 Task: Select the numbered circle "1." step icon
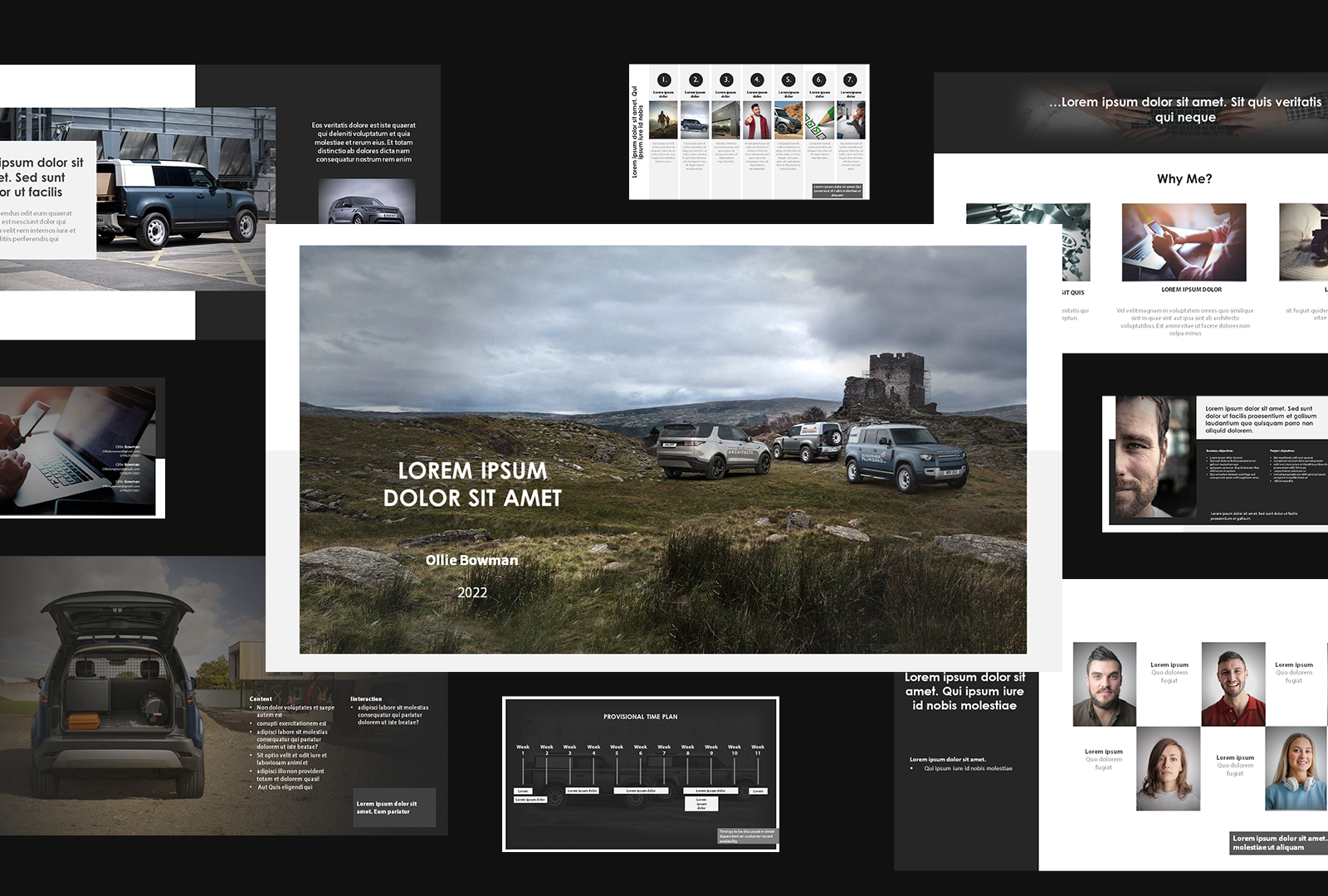pyautogui.click(x=664, y=80)
